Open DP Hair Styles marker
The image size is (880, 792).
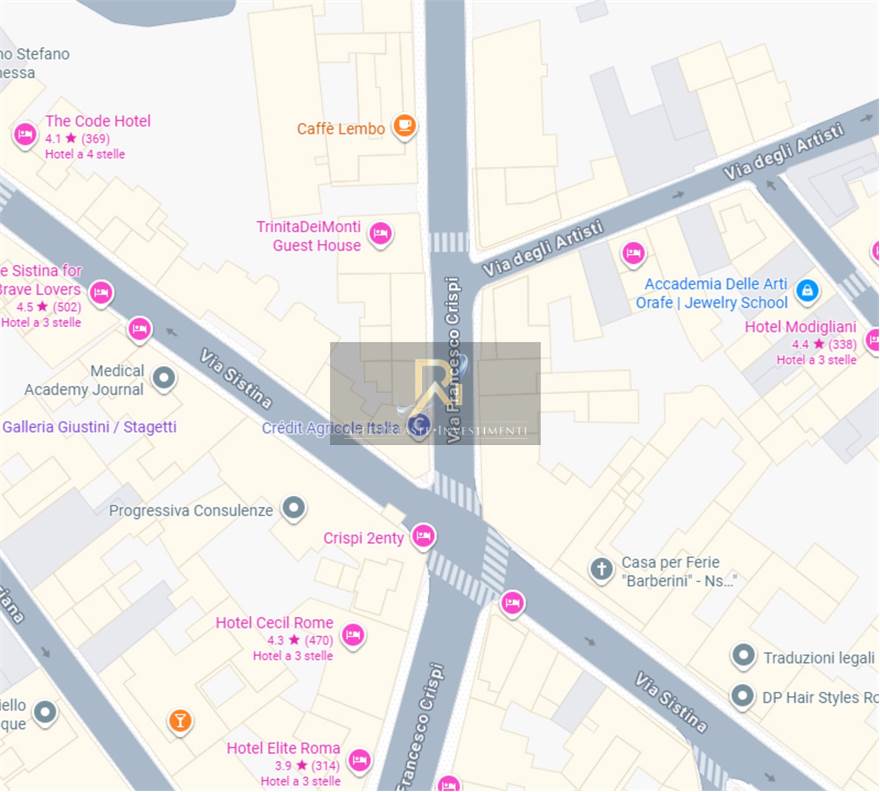pyautogui.click(x=742, y=697)
